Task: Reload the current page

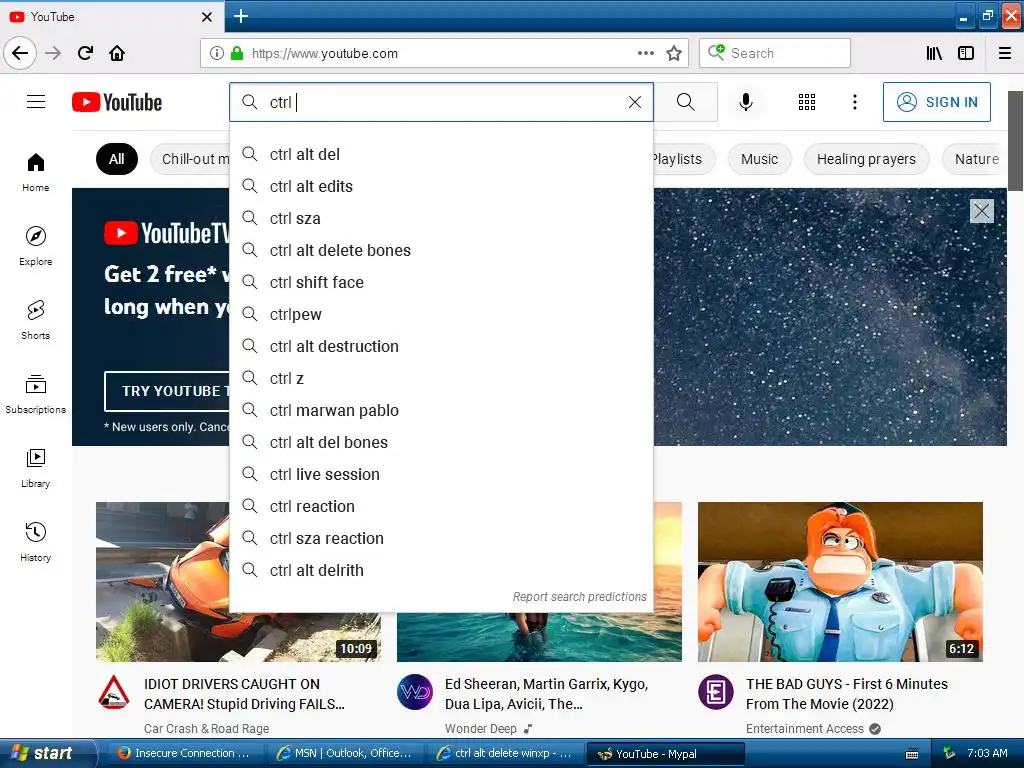Action: point(85,53)
